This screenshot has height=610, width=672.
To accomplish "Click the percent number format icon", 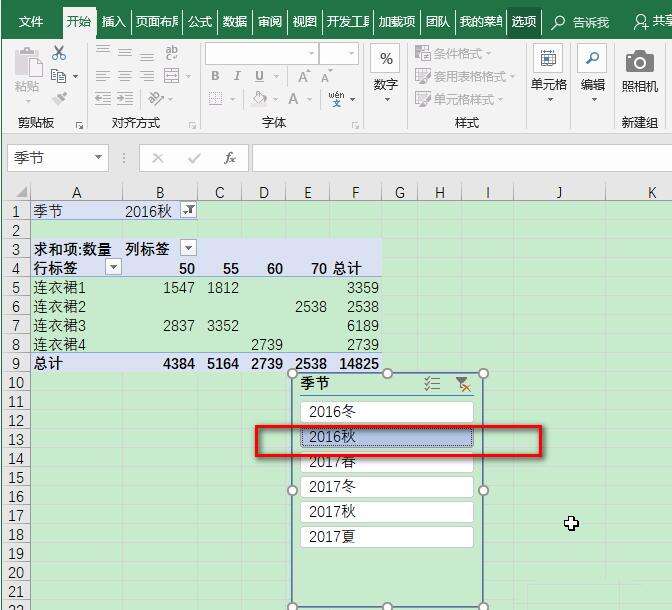I will coord(386,58).
